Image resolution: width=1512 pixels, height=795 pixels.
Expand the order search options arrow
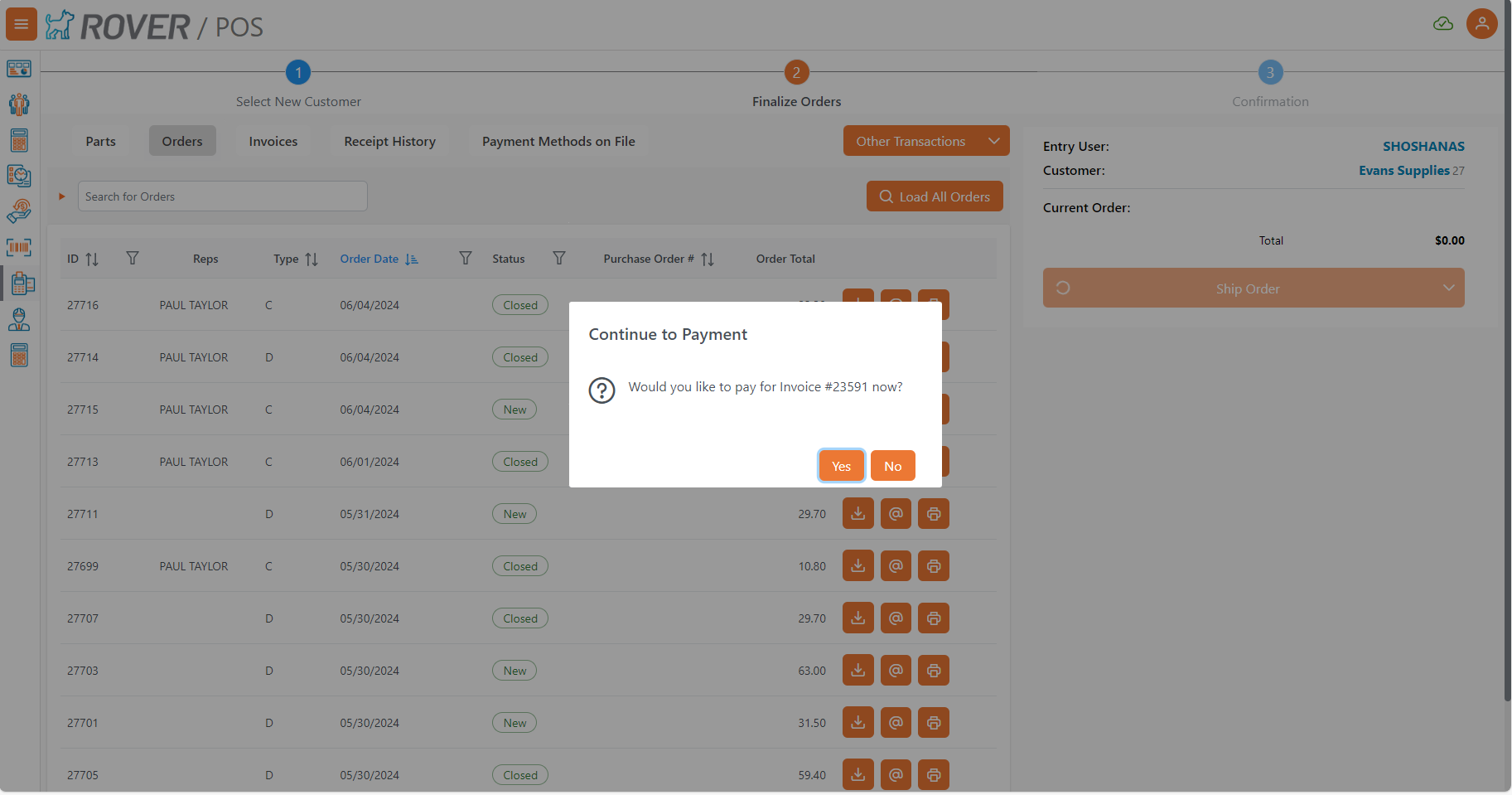pyautogui.click(x=61, y=196)
